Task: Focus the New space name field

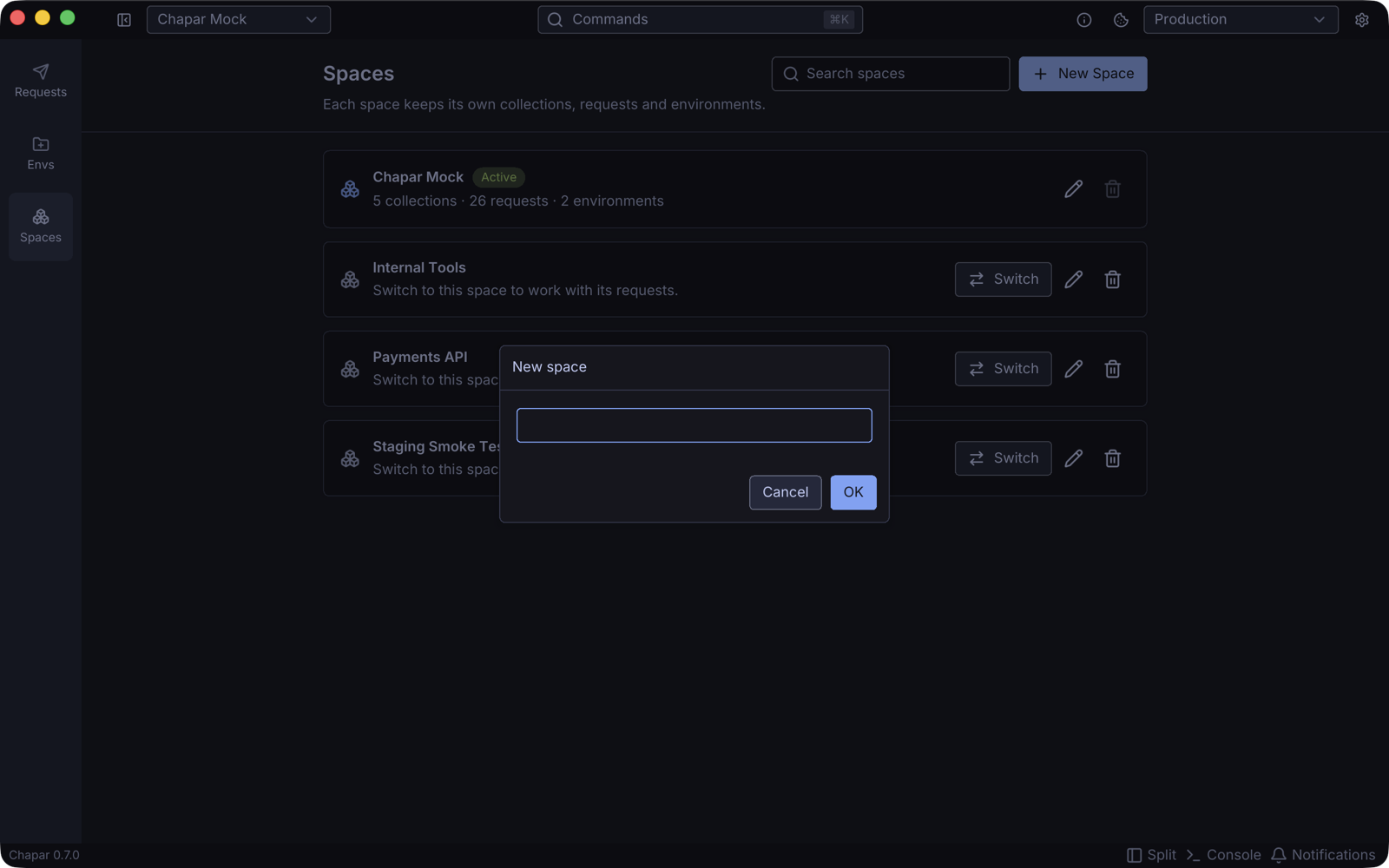Action: (694, 425)
